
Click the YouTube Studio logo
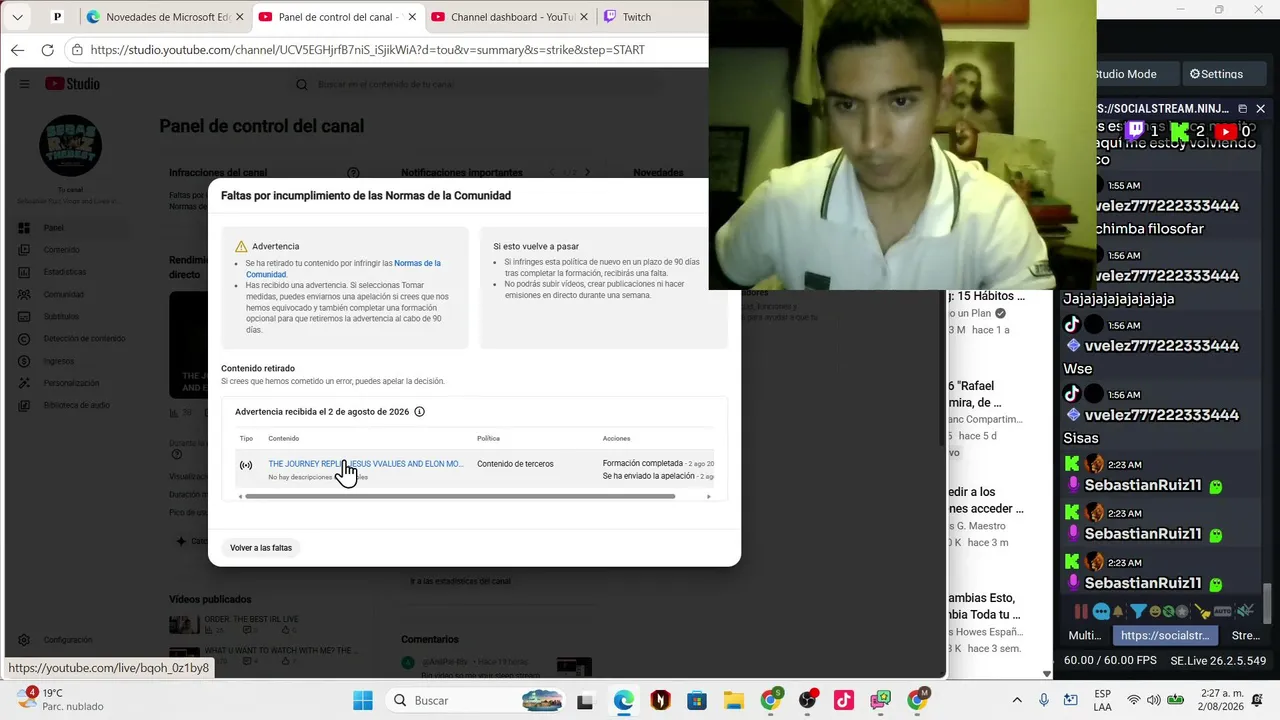[72, 84]
